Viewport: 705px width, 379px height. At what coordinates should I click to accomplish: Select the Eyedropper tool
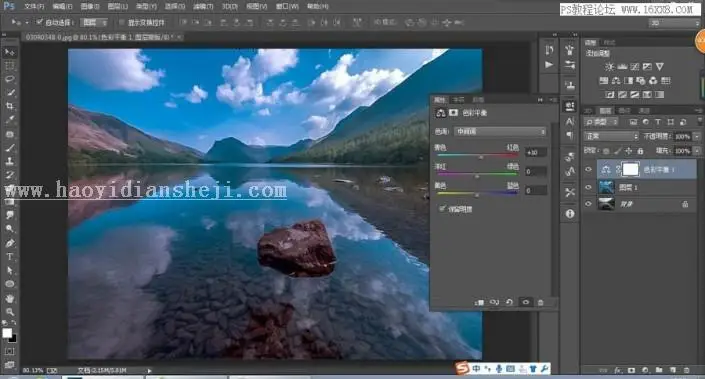click(x=9, y=120)
